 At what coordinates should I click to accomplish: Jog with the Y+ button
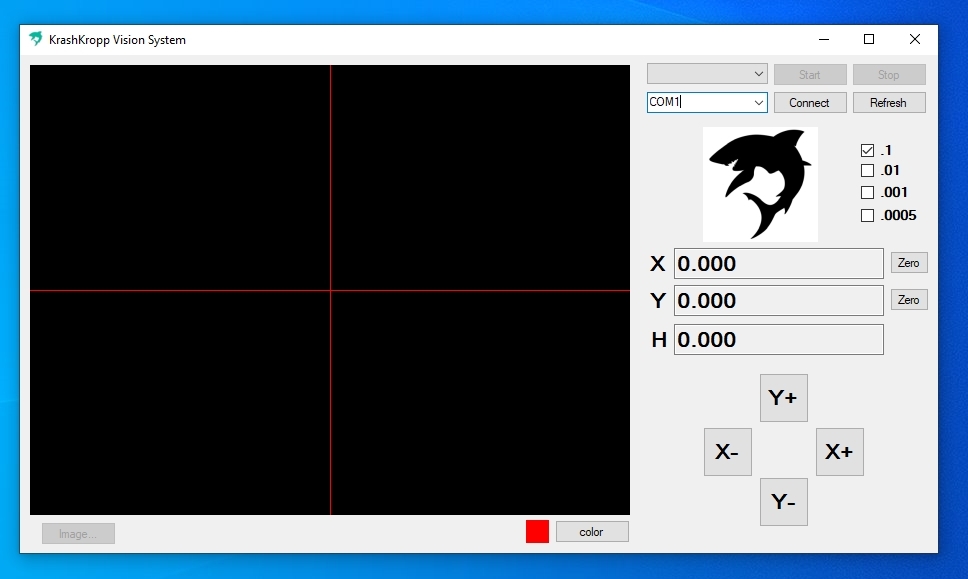(x=783, y=398)
